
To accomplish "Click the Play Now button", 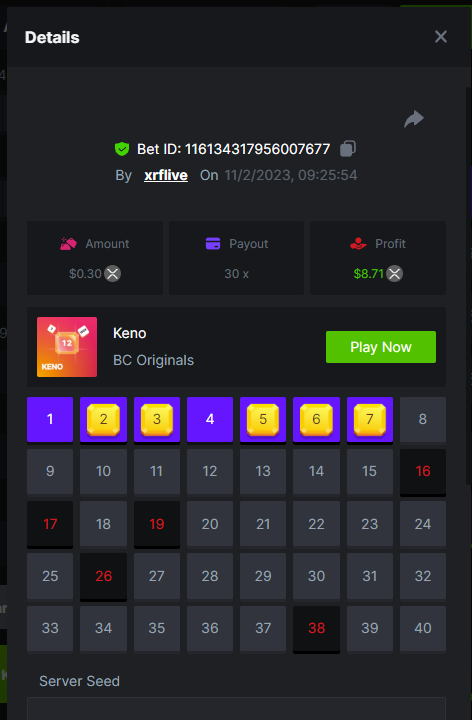I will [381, 347].
